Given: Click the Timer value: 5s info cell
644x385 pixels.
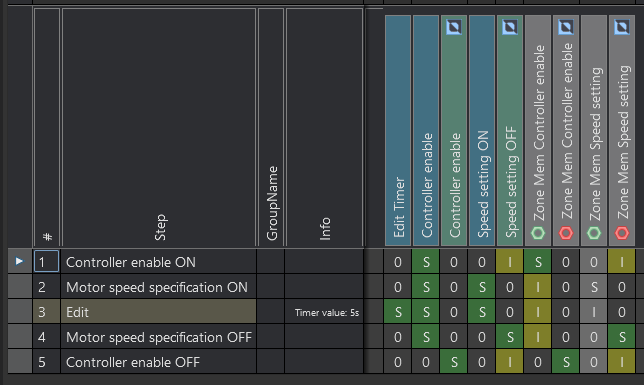Looking at the screenshot, I should 324,312.
